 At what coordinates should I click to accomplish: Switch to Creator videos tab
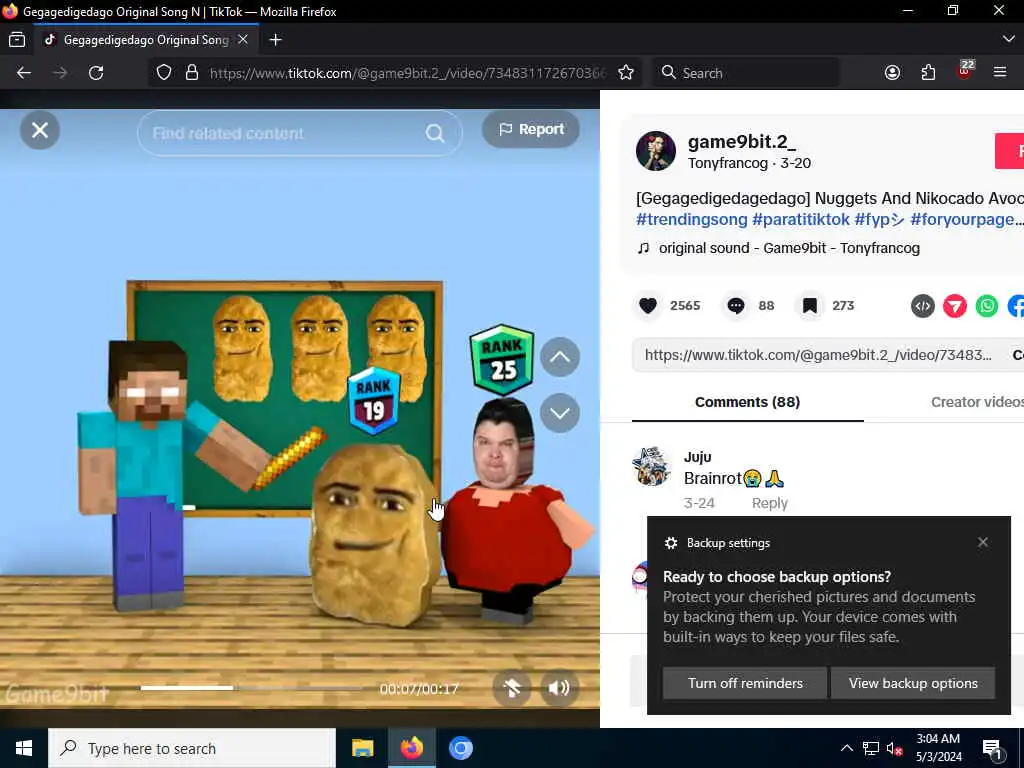tap(977, 402)
